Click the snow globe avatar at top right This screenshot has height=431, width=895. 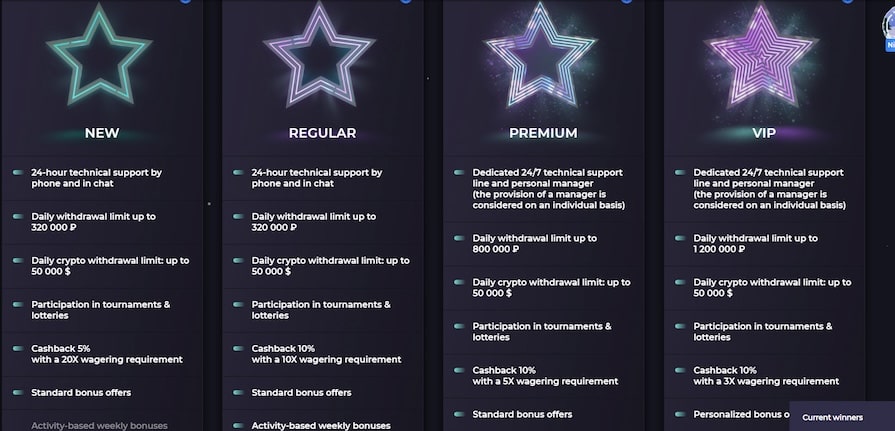point(889,26)
